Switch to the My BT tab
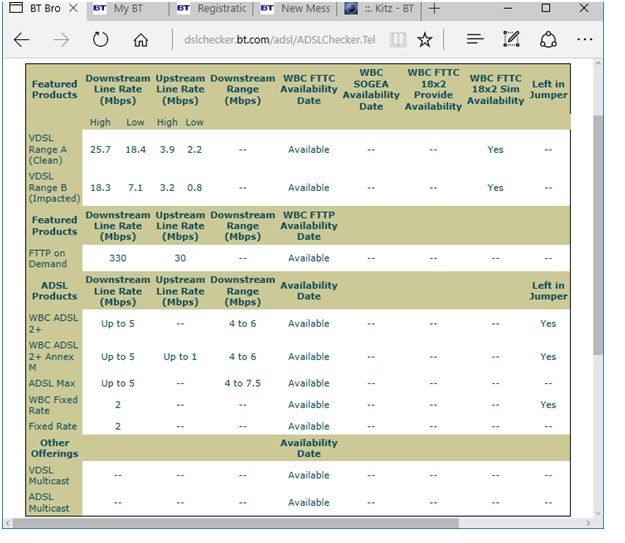 128,9
